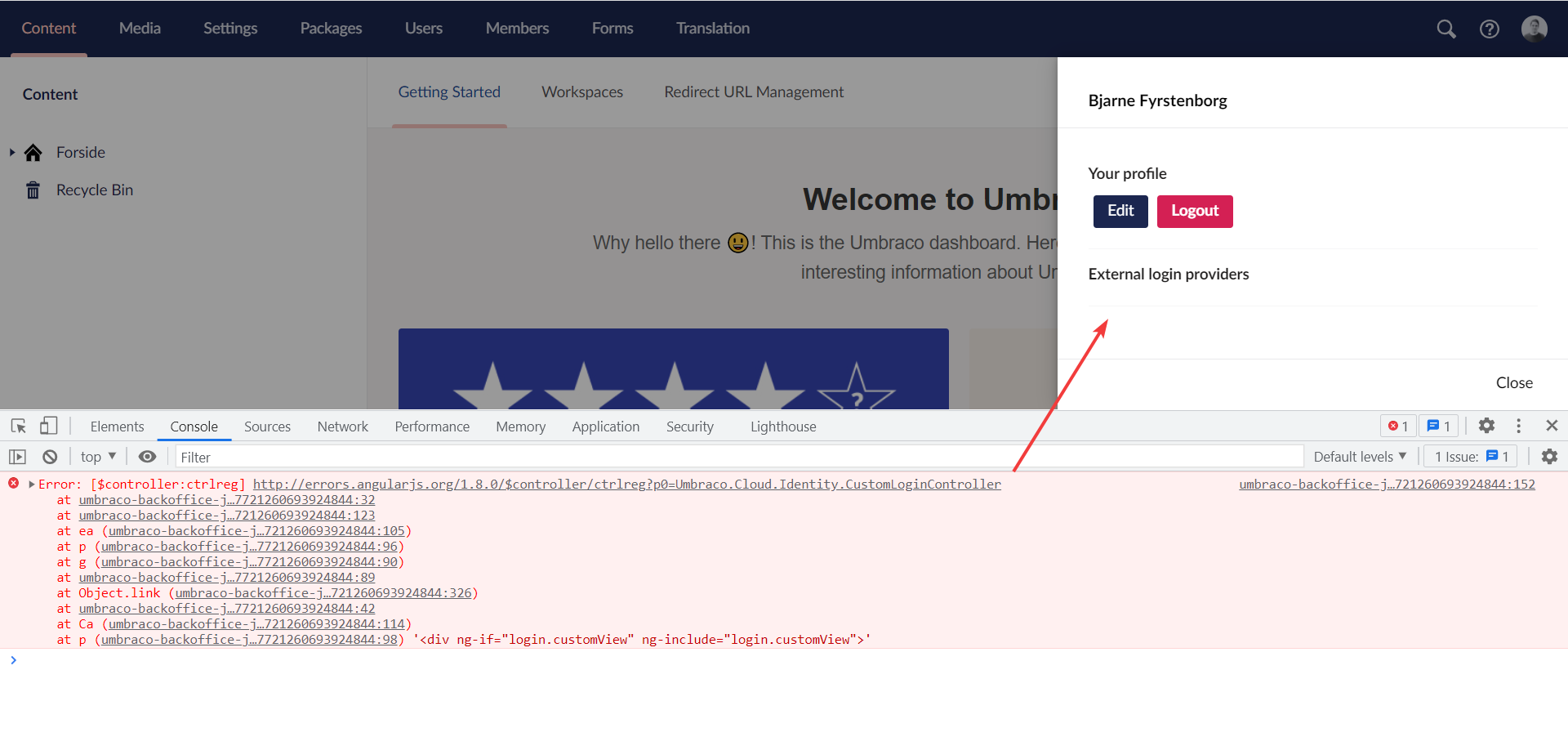Toggle the error count filter badge

(x=1397, y=426)
